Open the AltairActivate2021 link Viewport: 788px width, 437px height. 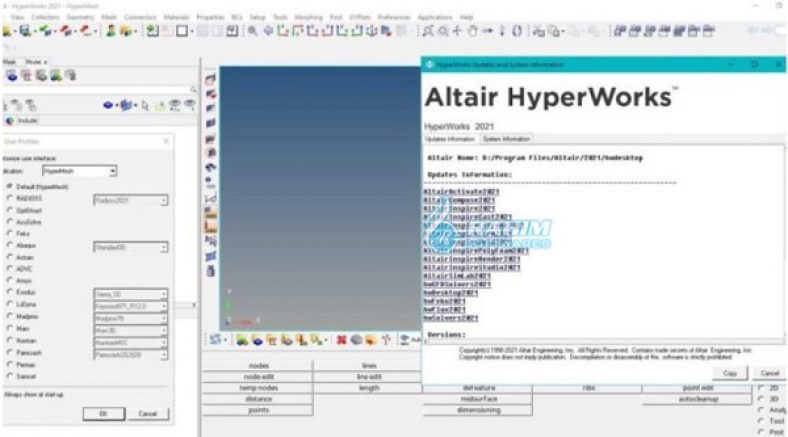pos(461,191)
